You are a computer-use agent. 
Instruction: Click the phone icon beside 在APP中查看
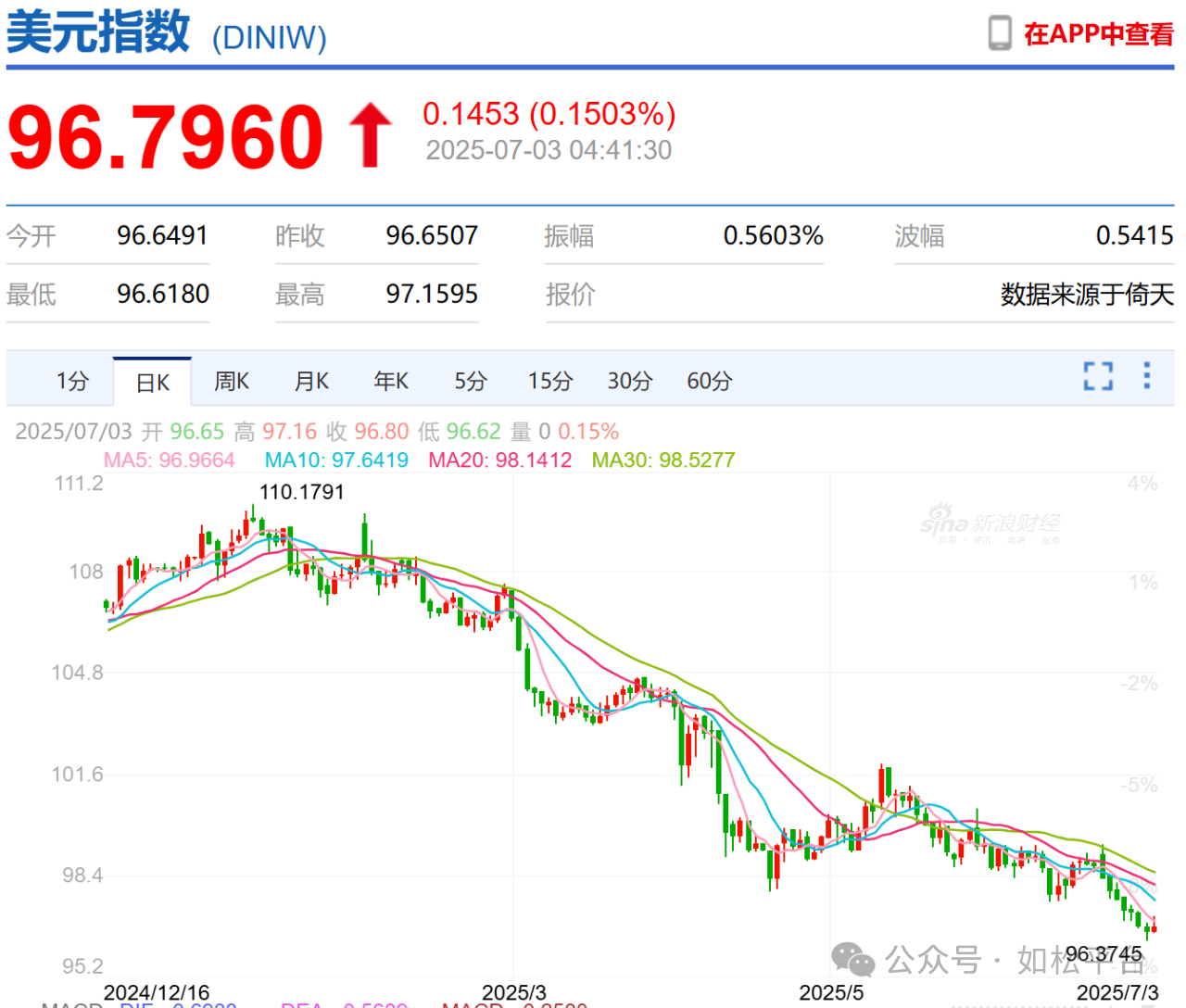coord(1000,33)
